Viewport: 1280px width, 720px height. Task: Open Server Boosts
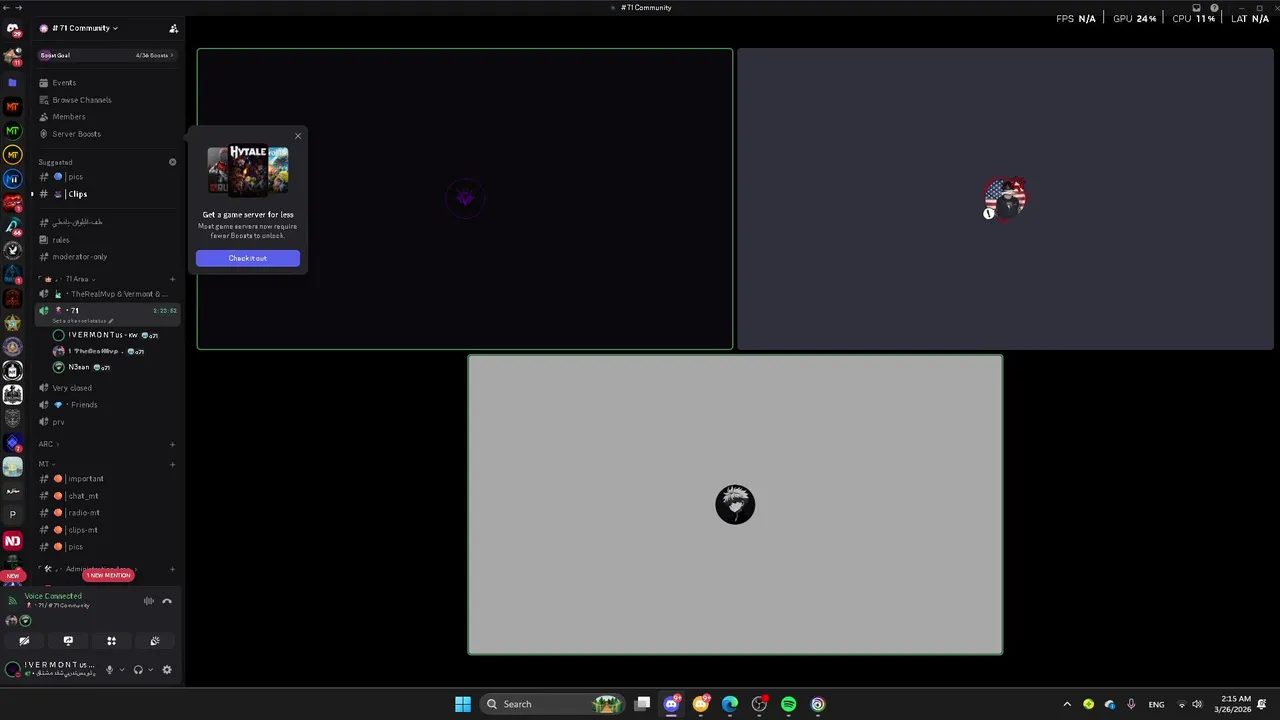107,134
